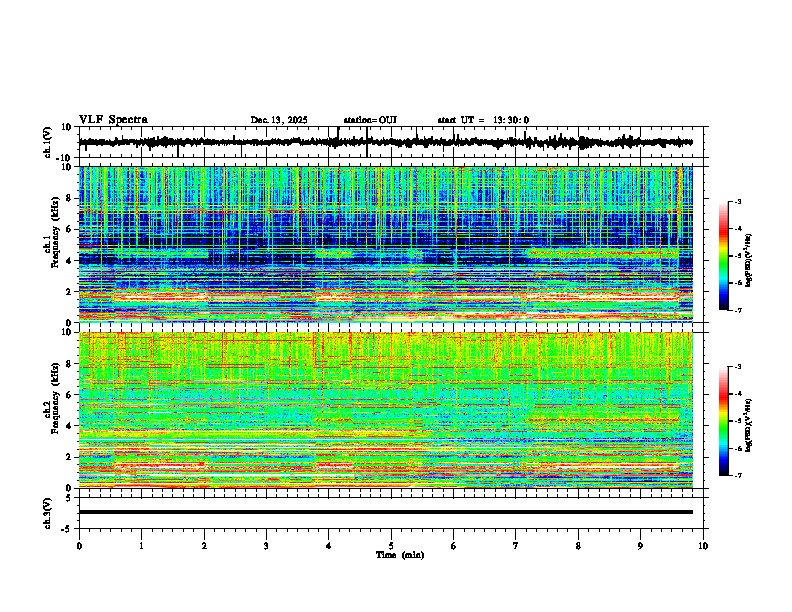
Task: Click the "ch.3(V)" axis label
Action: [48, 513]
